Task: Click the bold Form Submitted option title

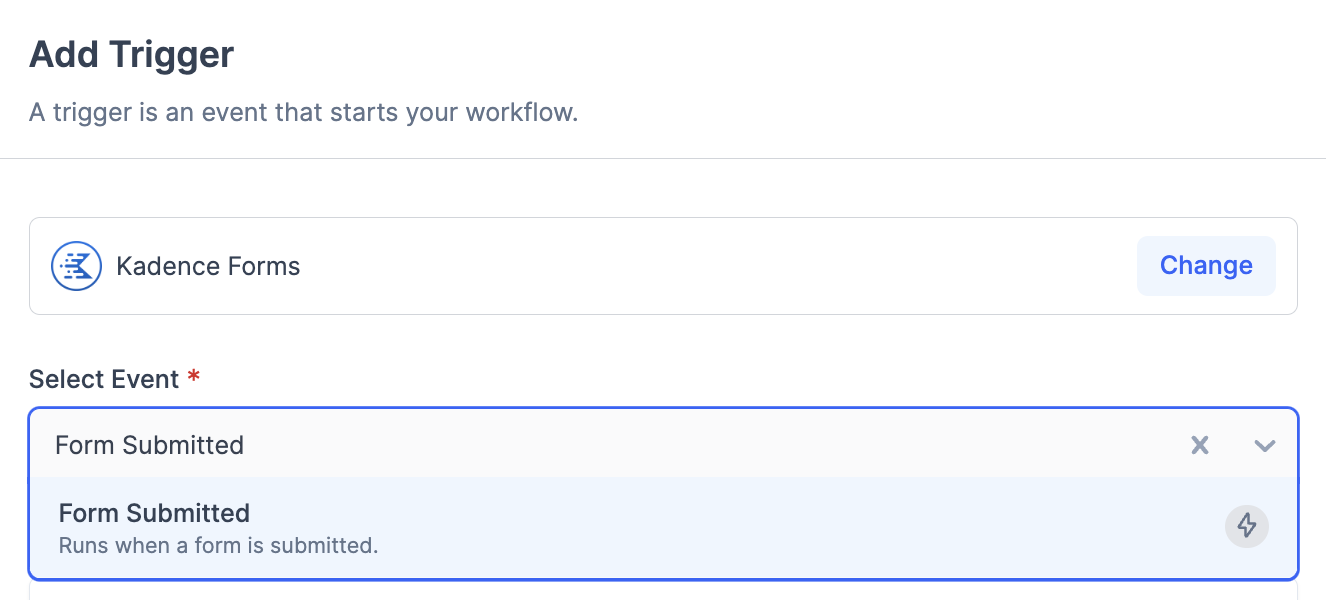Action: click(x=154, y=513)
